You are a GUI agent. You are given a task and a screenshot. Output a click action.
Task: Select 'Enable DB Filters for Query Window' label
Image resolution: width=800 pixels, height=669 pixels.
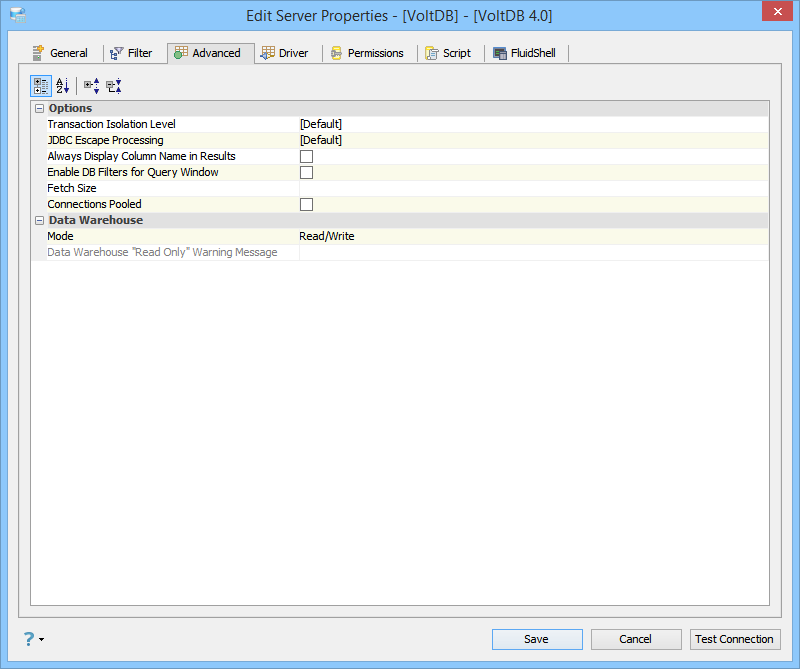pos(133,172)
